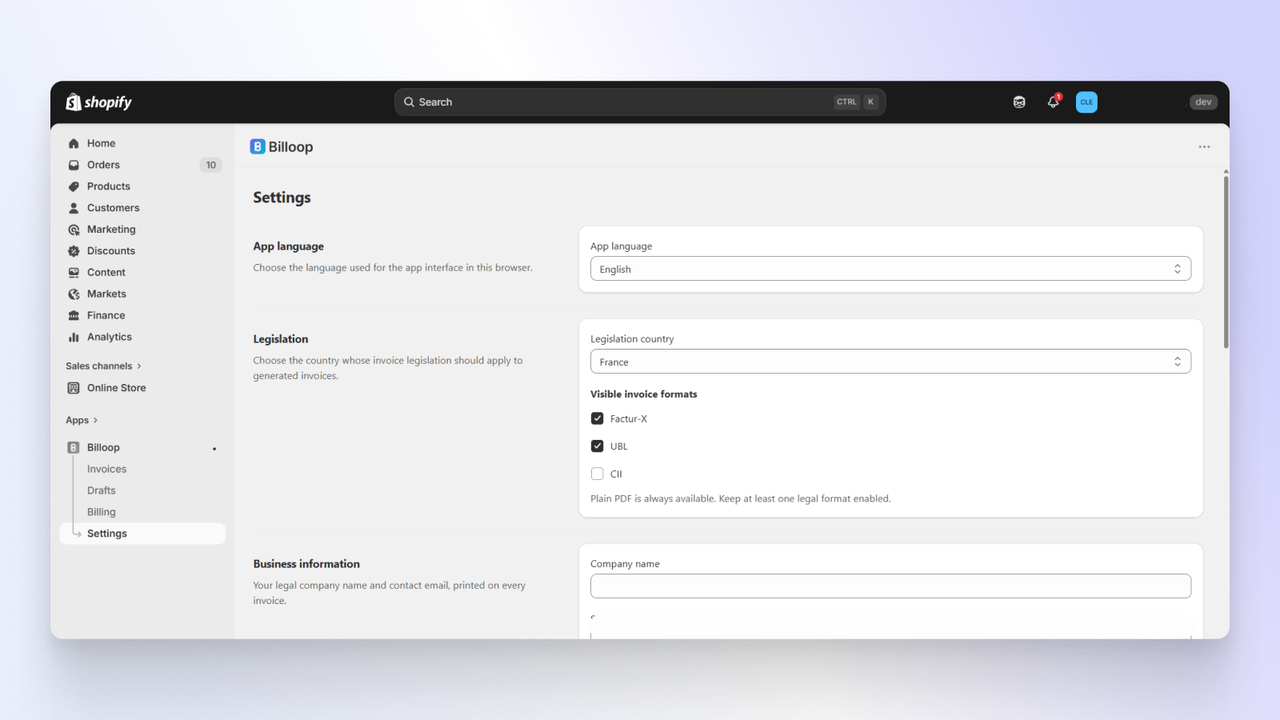Image resolution: width=1280 pixels, height=720 pixels.
Task: Open the CLE store avatar
Action: [x=1086, y=102]
